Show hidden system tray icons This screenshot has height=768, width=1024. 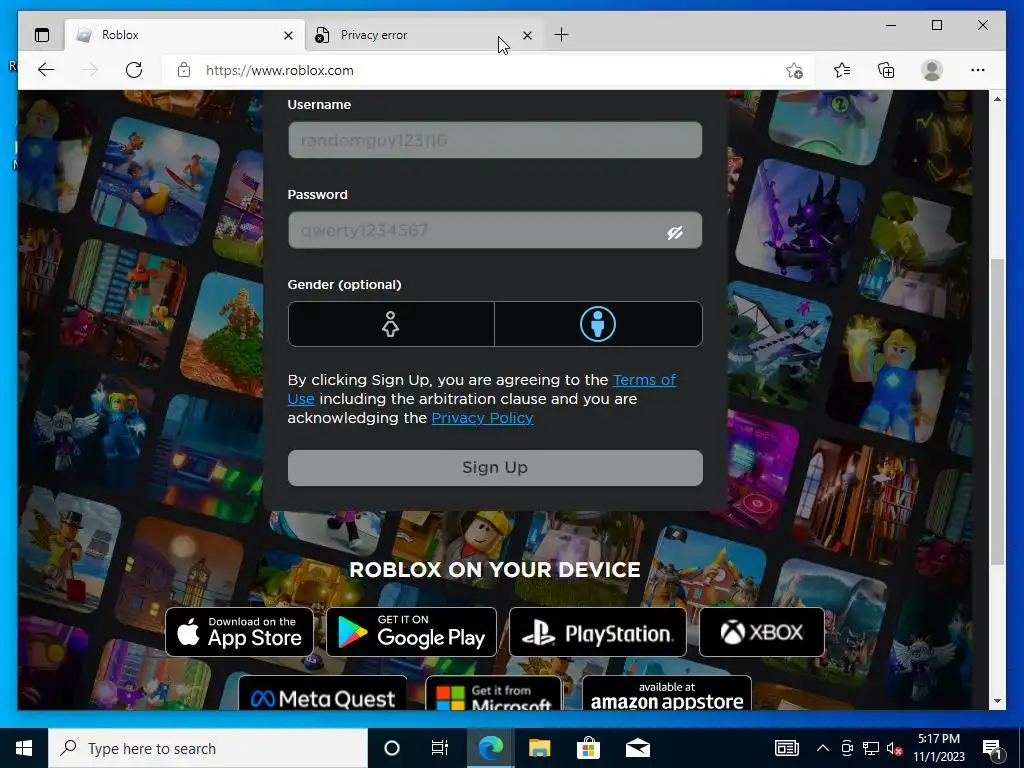pyautogui.click(x=823, y=748)
